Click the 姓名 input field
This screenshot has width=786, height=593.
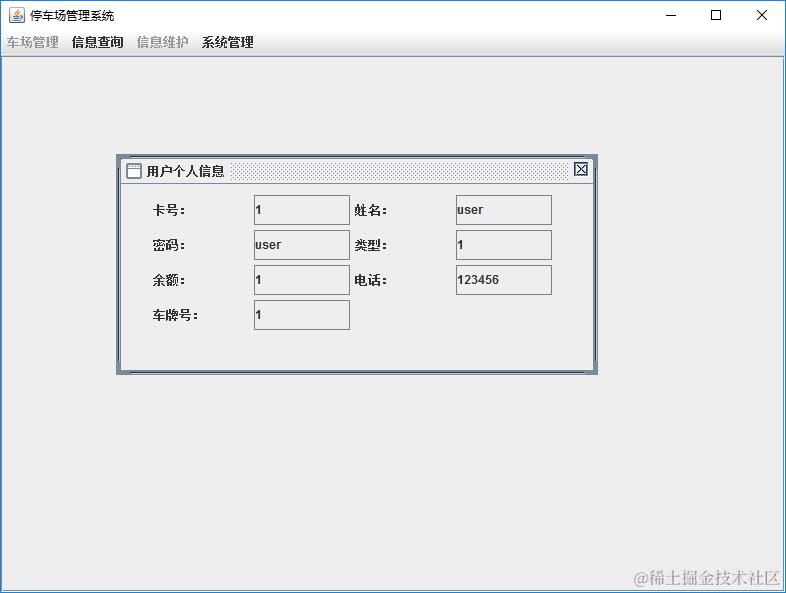504,210
